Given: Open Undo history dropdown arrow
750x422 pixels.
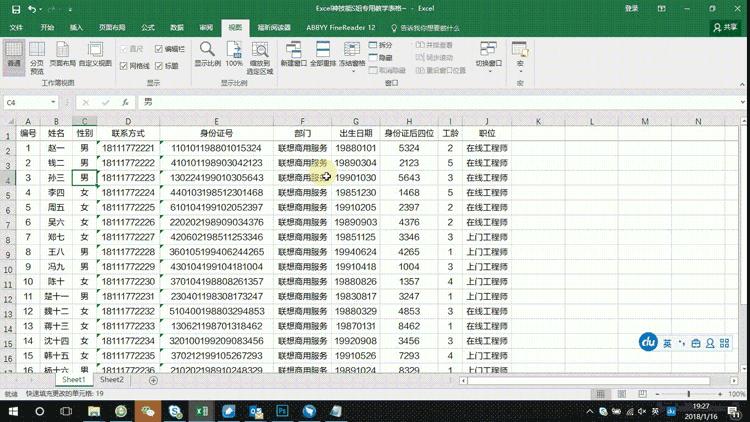Looking at the screenshot, I should (x=41, y=10).
